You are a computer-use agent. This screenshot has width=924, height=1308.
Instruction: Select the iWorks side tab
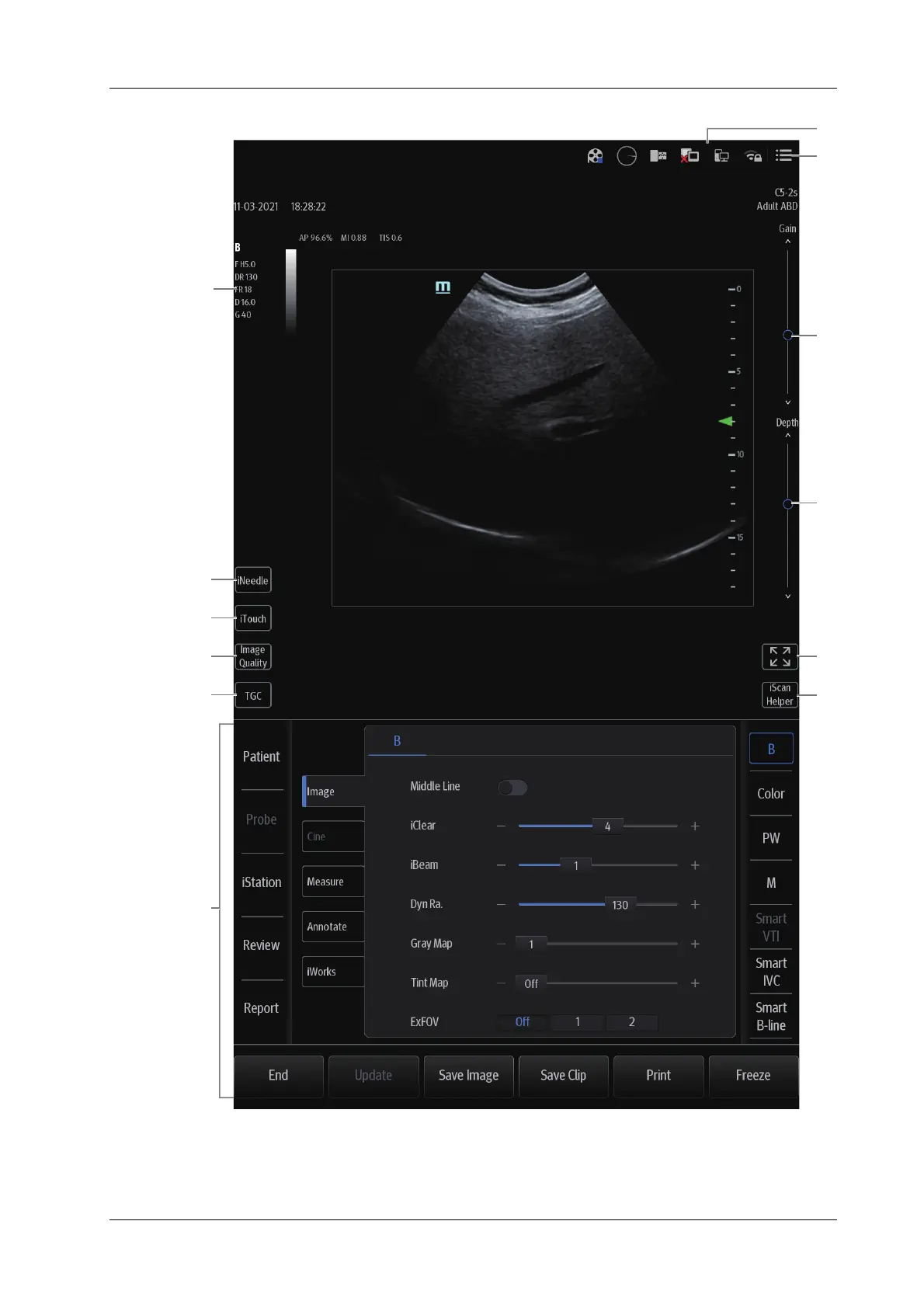(334, 972)
